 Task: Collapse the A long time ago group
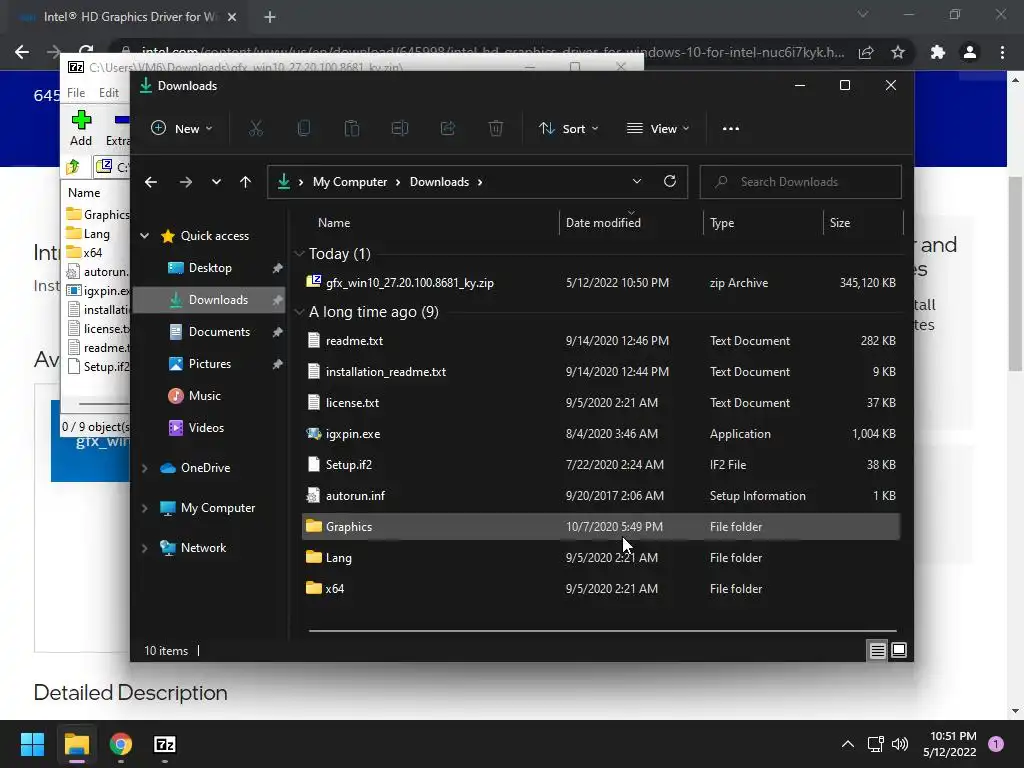tap(299, 312)
